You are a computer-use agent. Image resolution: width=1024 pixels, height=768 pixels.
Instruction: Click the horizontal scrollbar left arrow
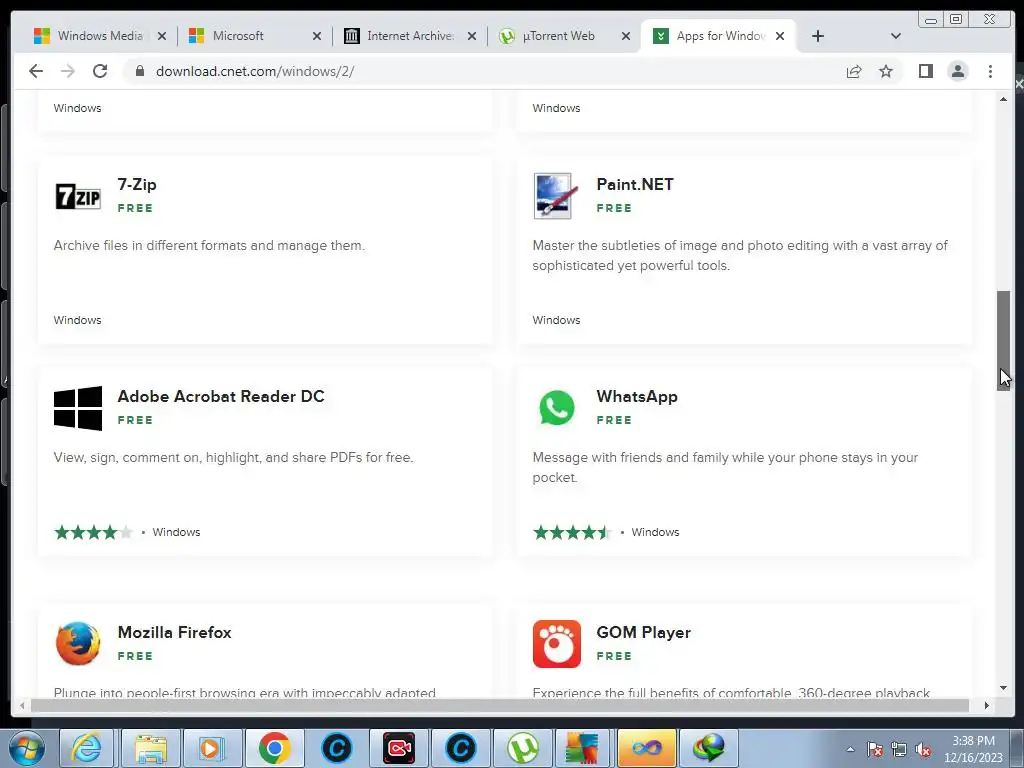[22, 705]
